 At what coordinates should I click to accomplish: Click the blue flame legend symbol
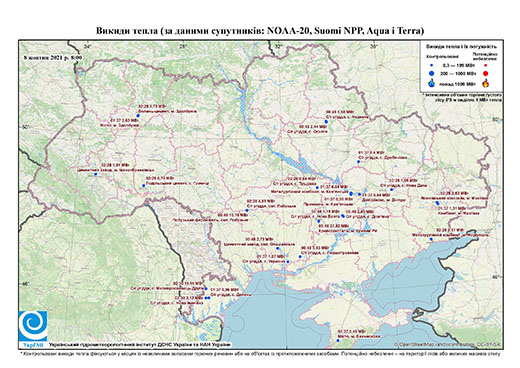432,83
